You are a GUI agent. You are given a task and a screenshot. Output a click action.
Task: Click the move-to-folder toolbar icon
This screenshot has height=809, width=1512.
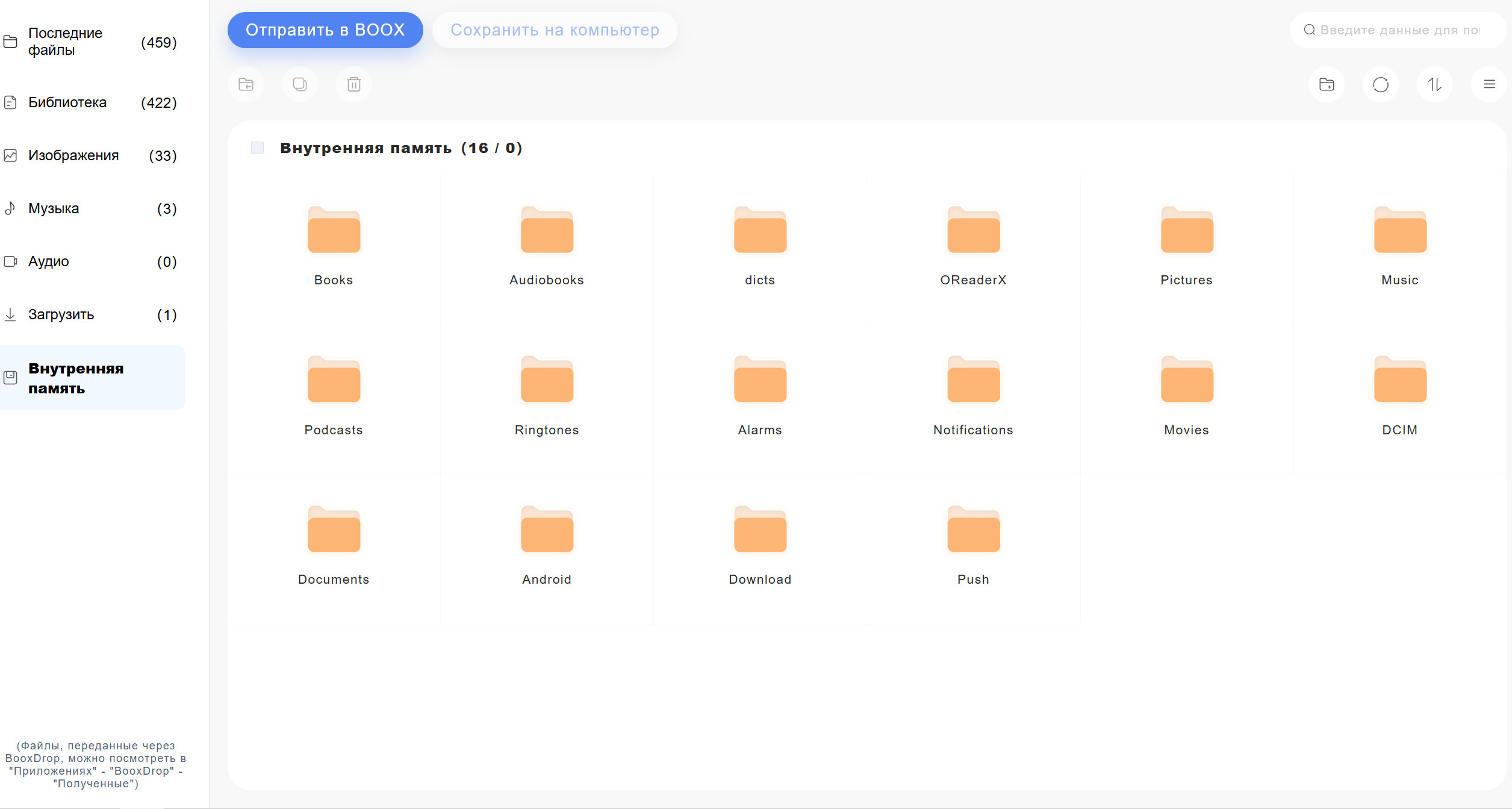[x=246, y=84]
